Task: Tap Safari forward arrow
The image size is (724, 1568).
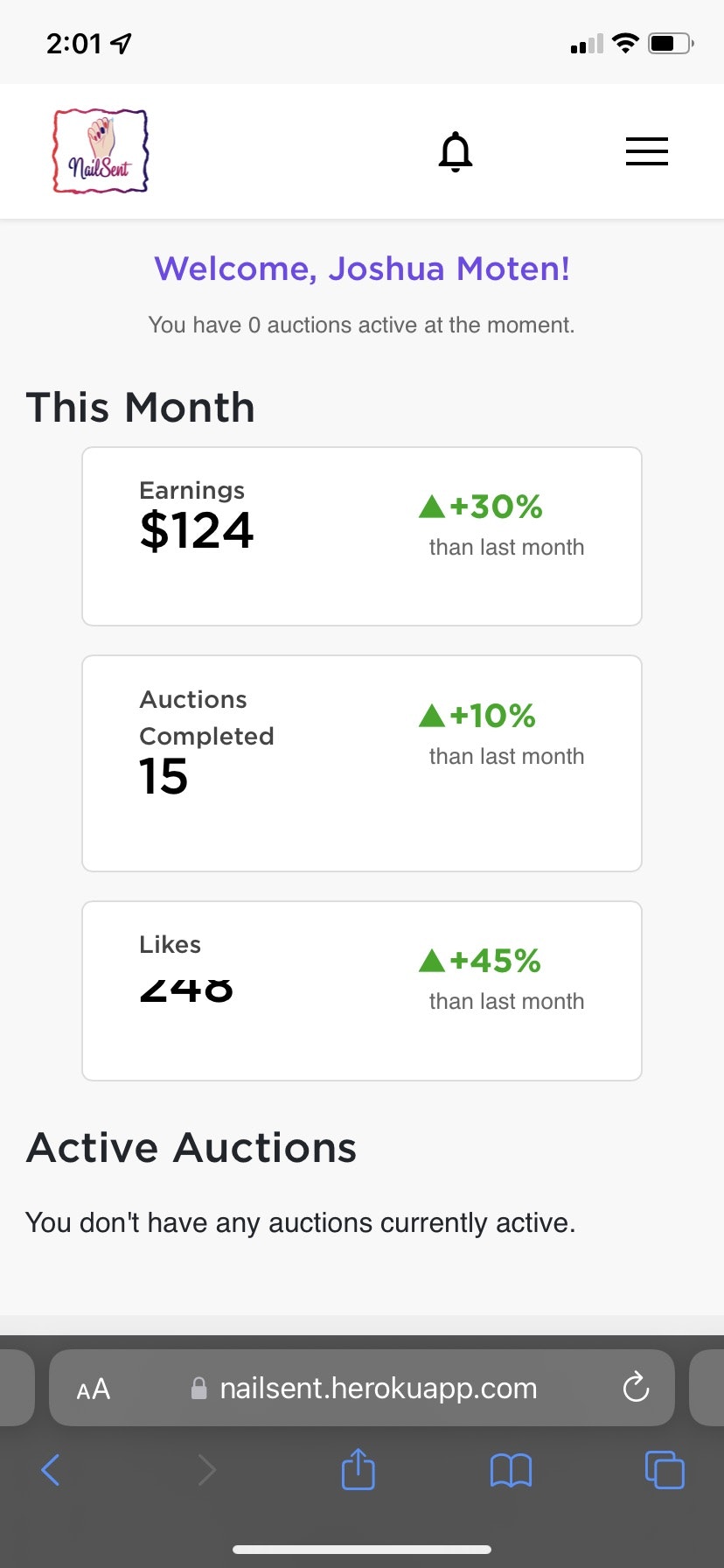Action: click(206, 1470)
